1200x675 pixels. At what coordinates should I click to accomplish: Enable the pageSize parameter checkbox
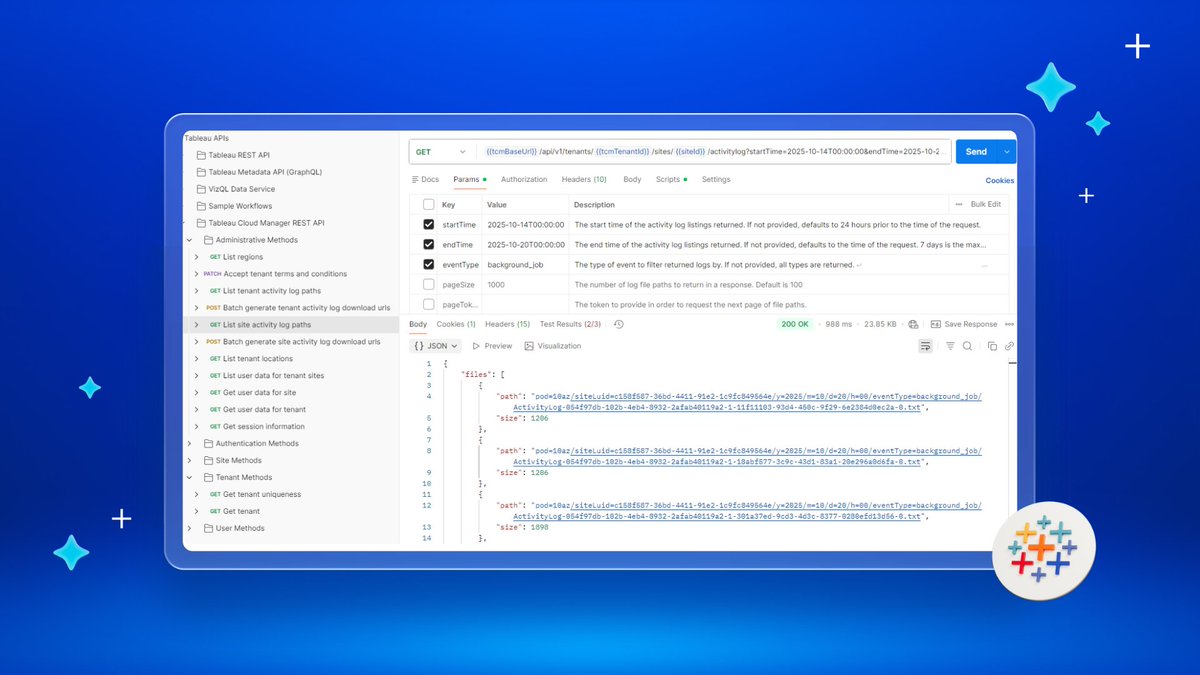tap(429, 285)
